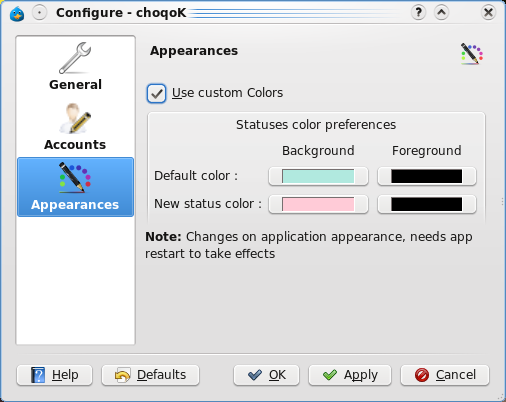506x402 pixels.
Task: Select the Accounts user-with-pencil icon
Action: pos(75,118)
